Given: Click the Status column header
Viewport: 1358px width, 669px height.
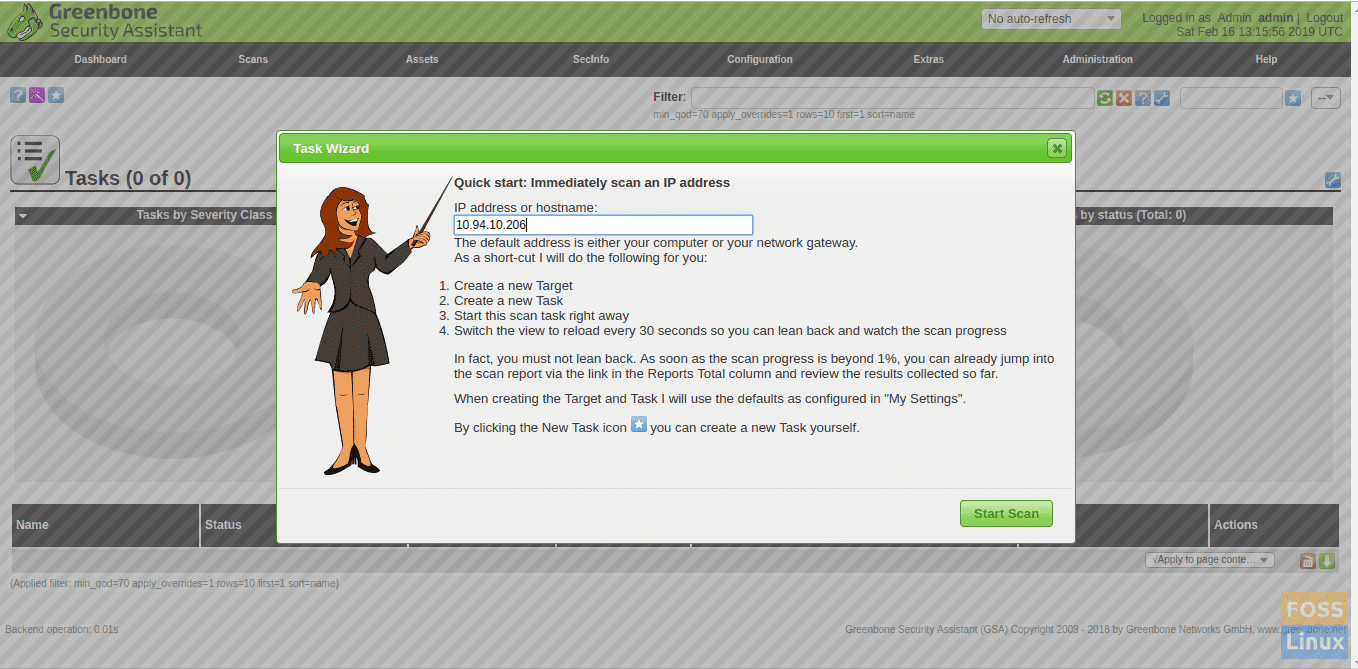Looking at the screenshot, I should [x=223, y=524].
